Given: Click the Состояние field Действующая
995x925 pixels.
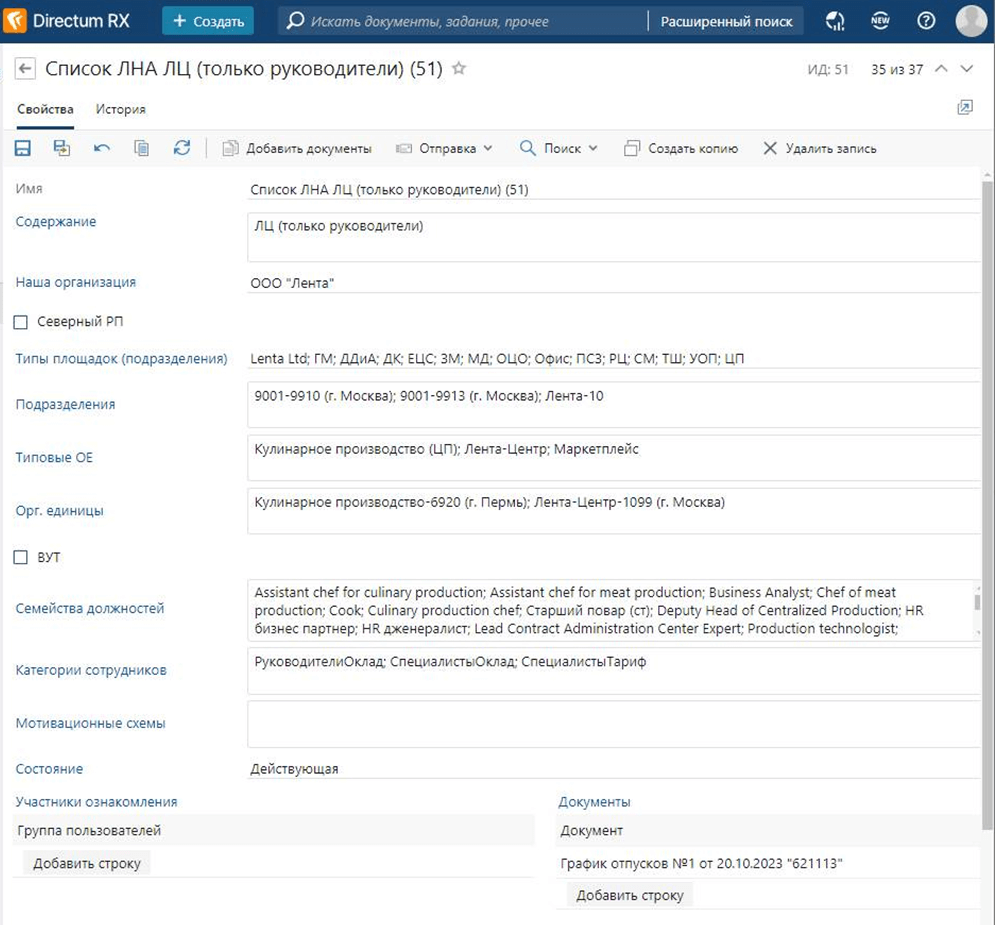Looking at the screenshot, I should (x=614, y=769).
